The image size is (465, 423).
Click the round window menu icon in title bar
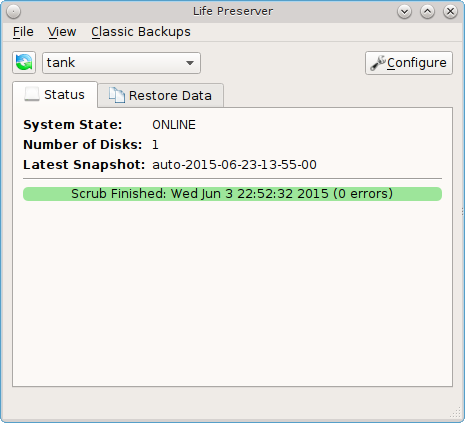pyautogui.click(x=13, y=12)
